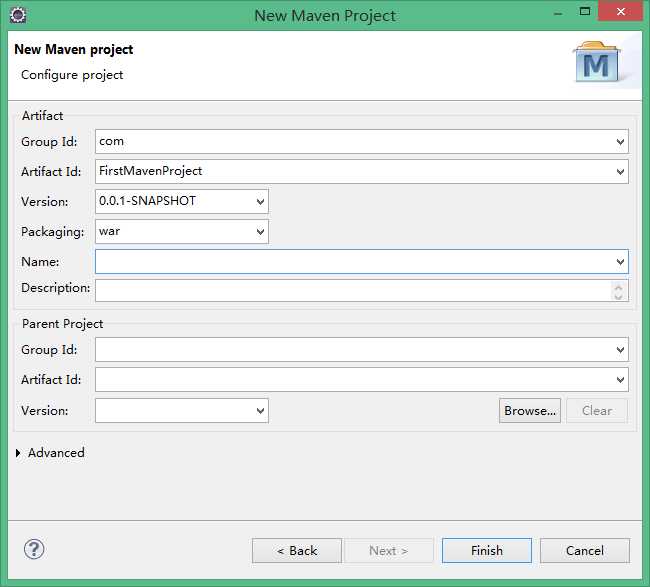The image size is (650, 587).
Task: Open the Parent Project Version dropdown arrow
Action: click(260, 411)
